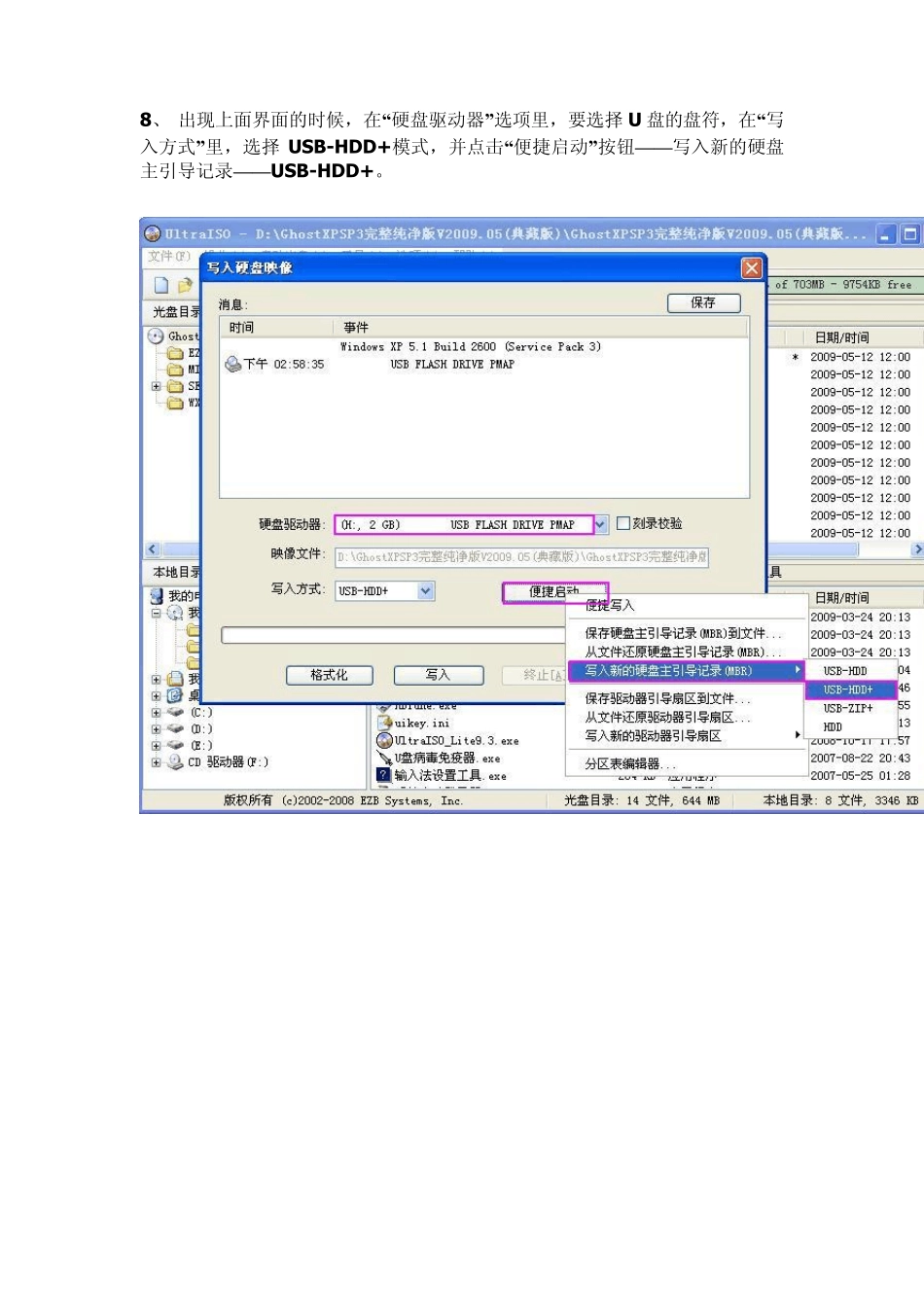Select the Ghost CD root disc icon
Image resolution: width=924 pixels, height=1307 pixels.
[156, 336]
